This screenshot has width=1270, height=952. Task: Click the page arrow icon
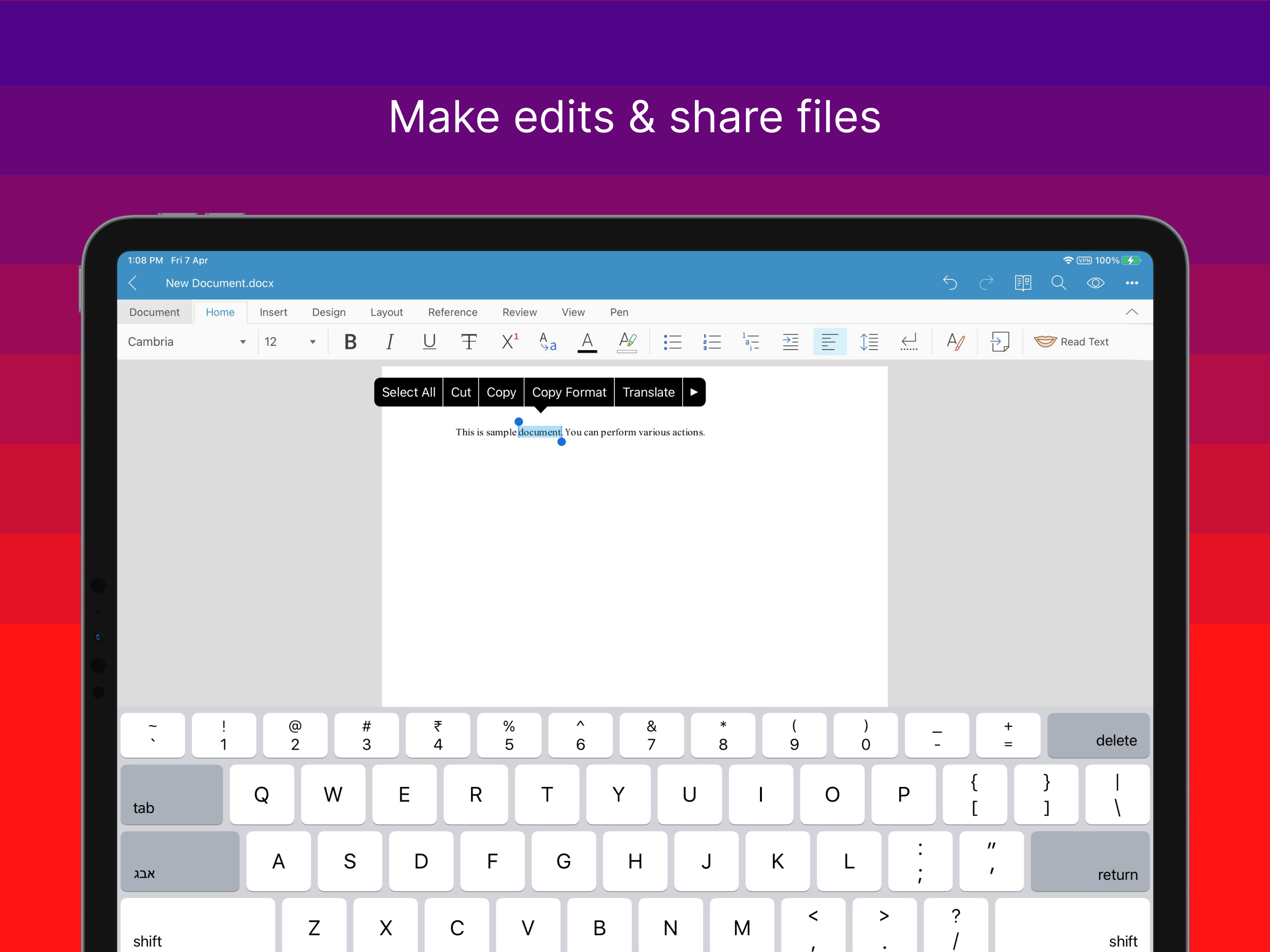click(999, 342)
